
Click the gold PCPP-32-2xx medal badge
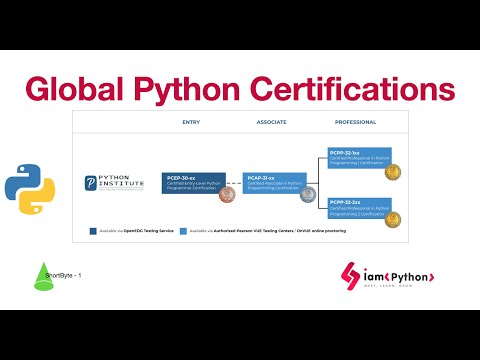pos(393,219)
